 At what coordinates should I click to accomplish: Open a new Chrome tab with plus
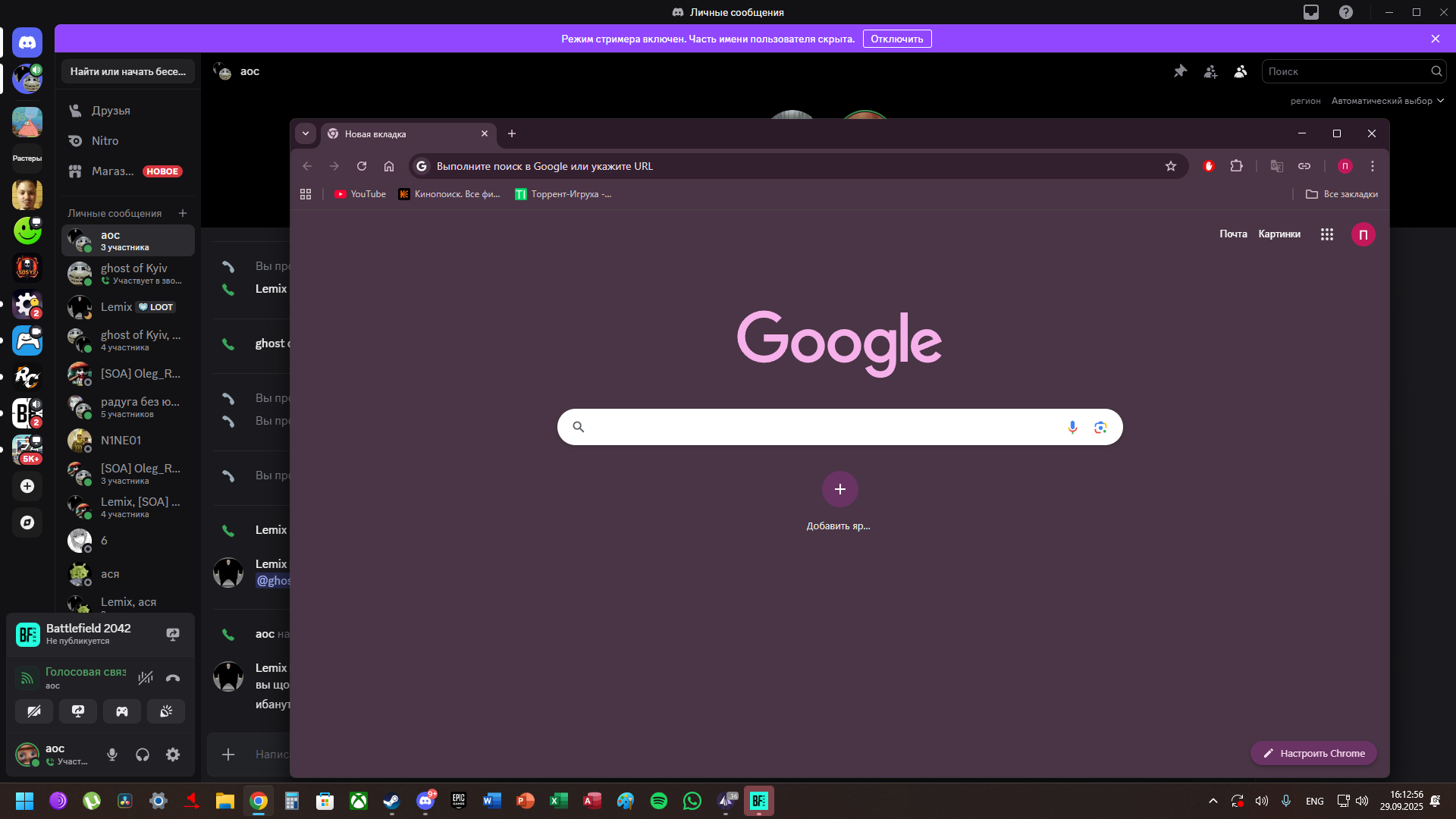pyautogui.click(x=512, y=133)
